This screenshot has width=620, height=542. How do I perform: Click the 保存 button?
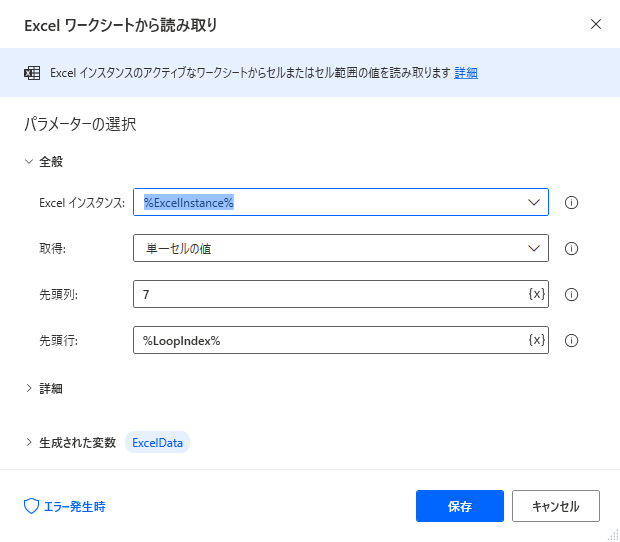pyautogui.click(x=460, y=506)
